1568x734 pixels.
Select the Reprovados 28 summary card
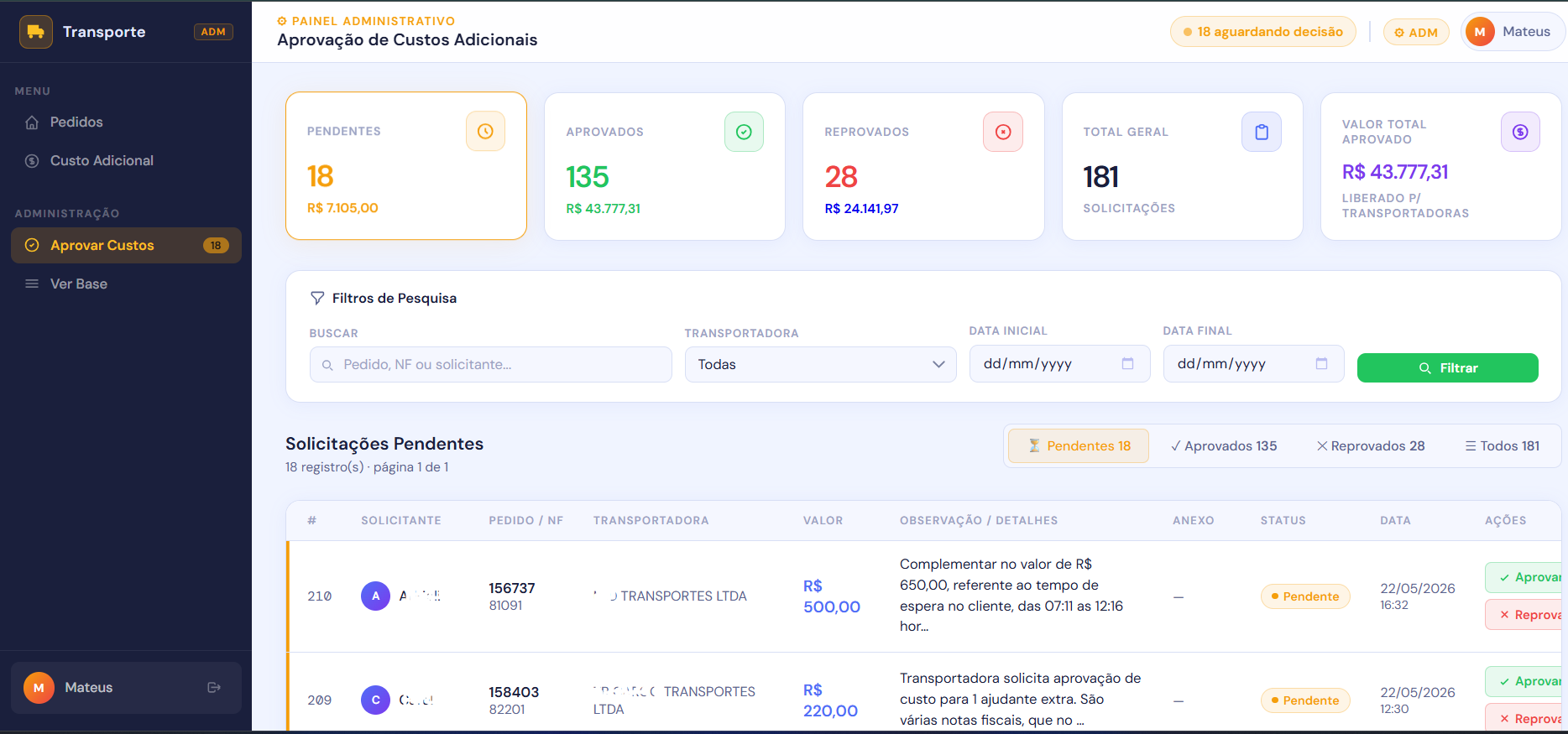923,166
